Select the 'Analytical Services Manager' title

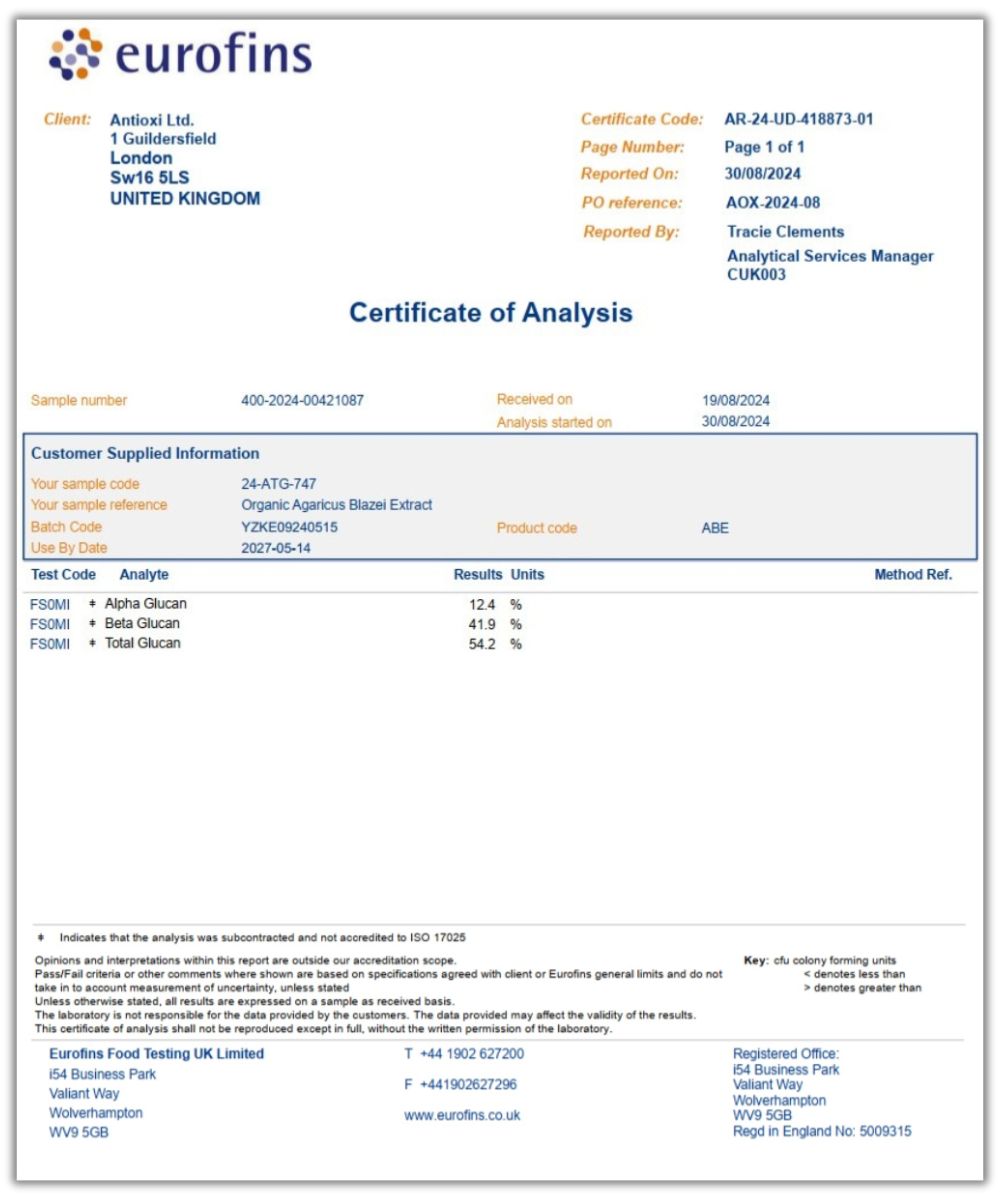[831, 256]
